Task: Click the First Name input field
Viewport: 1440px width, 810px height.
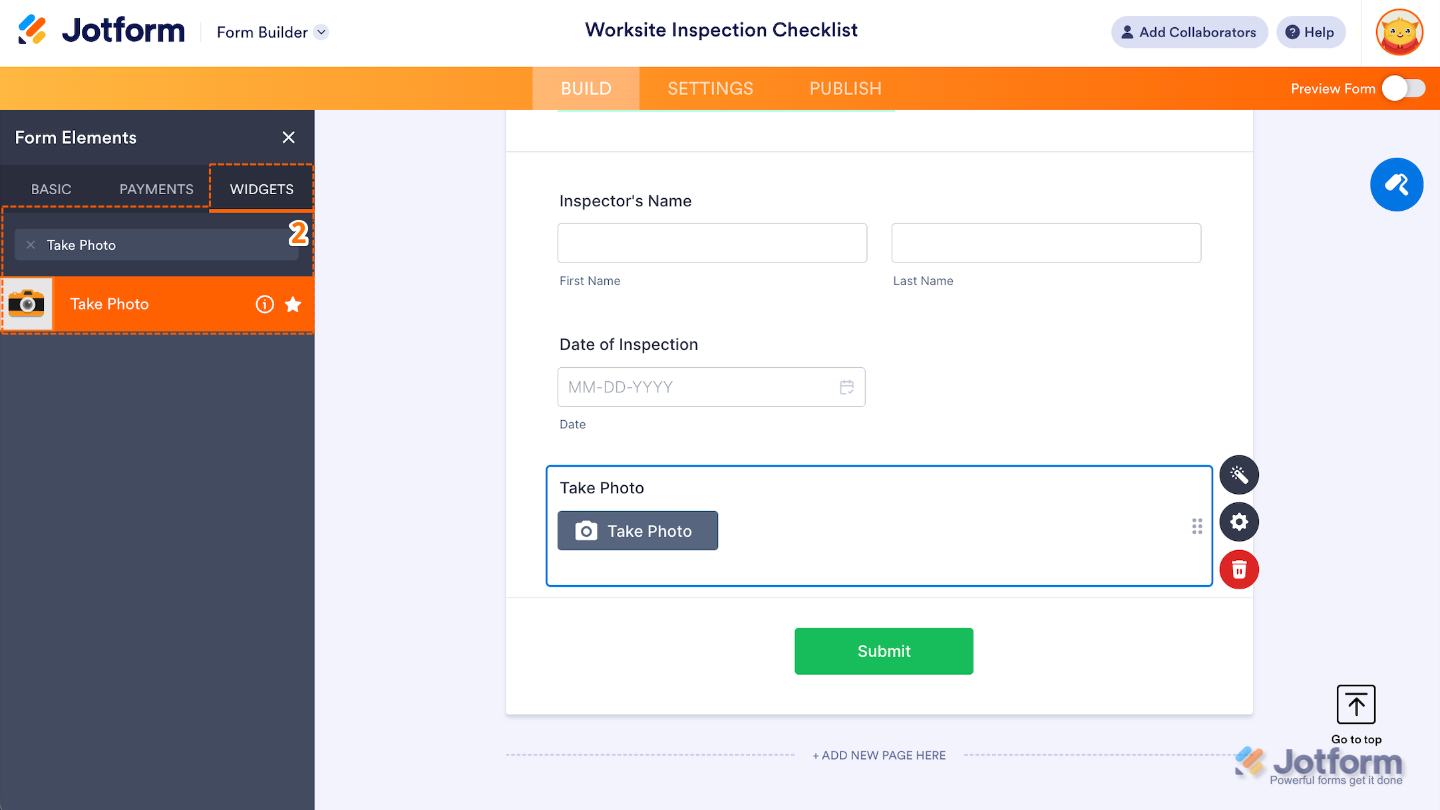Action: tap(712, 243)
